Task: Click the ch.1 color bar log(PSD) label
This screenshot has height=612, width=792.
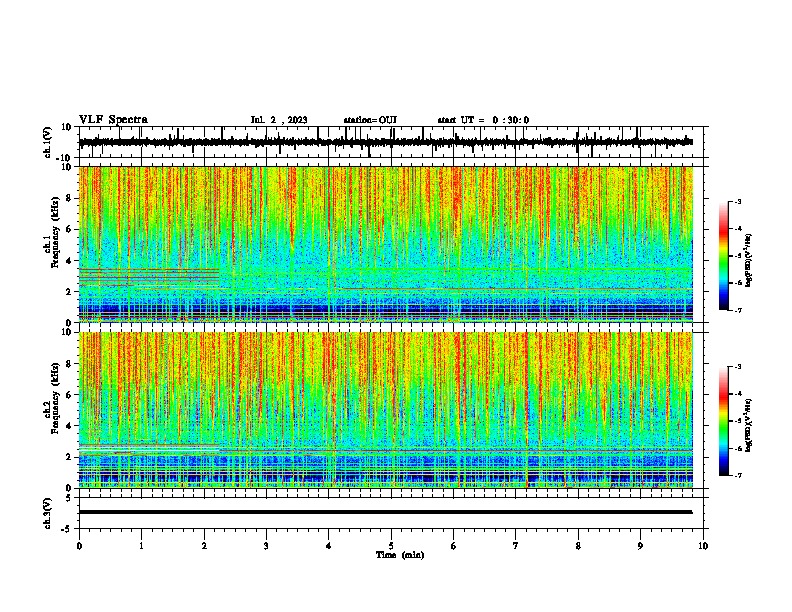Action: [x=749, y=261]
